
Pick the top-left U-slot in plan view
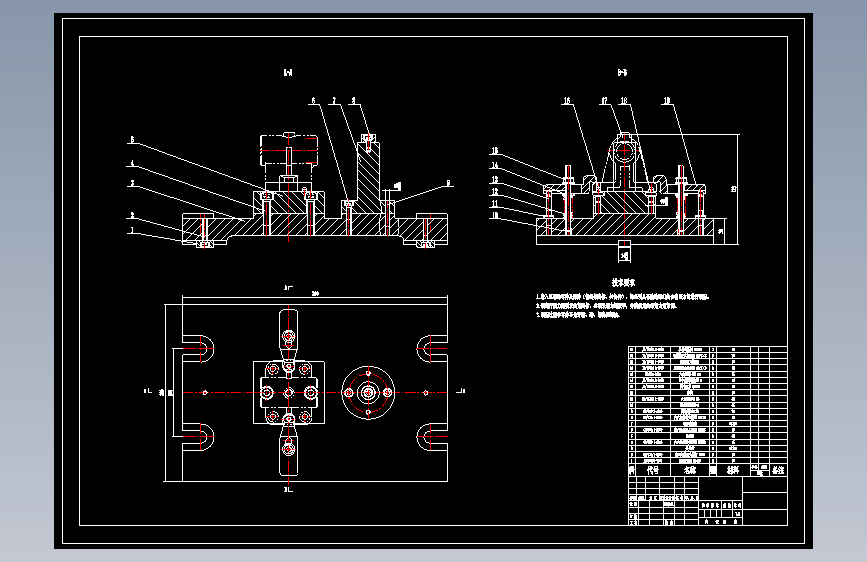pos(198,349)
